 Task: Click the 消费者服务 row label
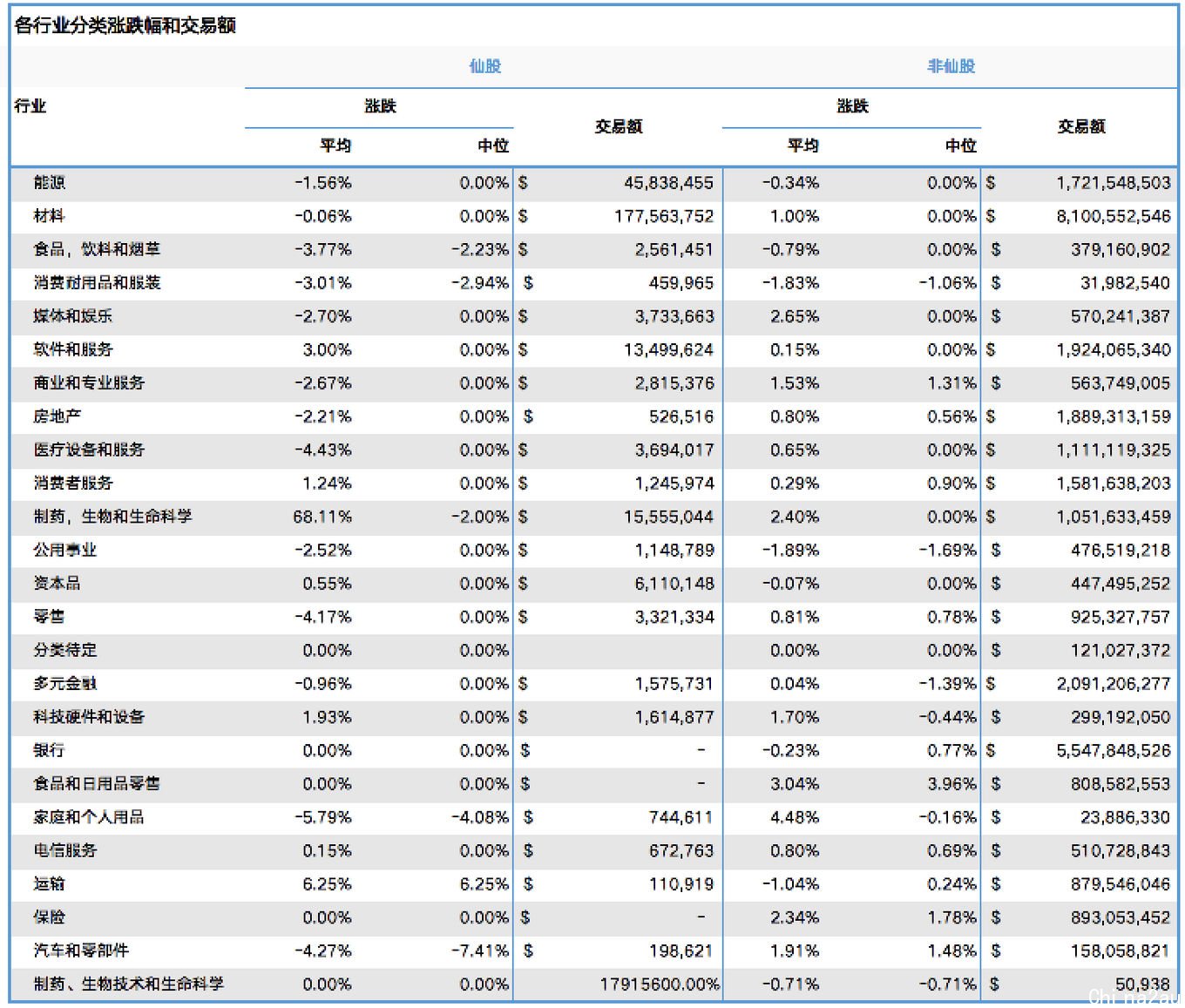(72, 484)
